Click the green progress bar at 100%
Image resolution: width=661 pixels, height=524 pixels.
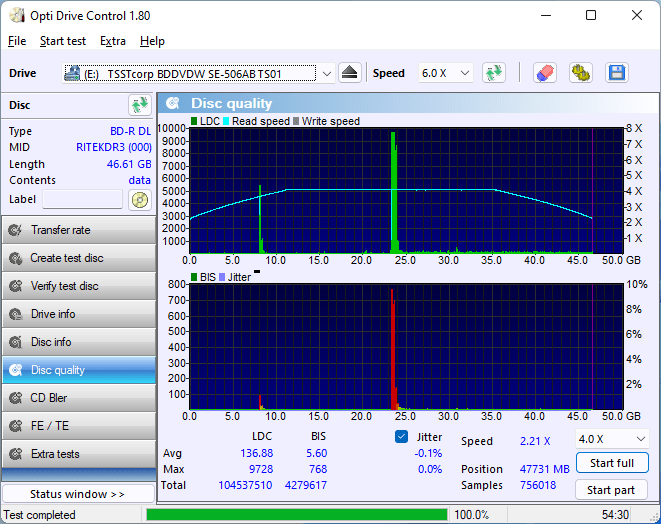(296, 515)
